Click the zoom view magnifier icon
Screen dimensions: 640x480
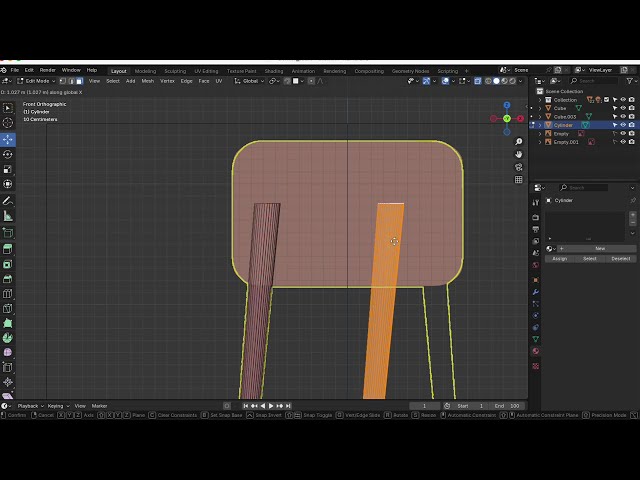(x=518, y=142)
